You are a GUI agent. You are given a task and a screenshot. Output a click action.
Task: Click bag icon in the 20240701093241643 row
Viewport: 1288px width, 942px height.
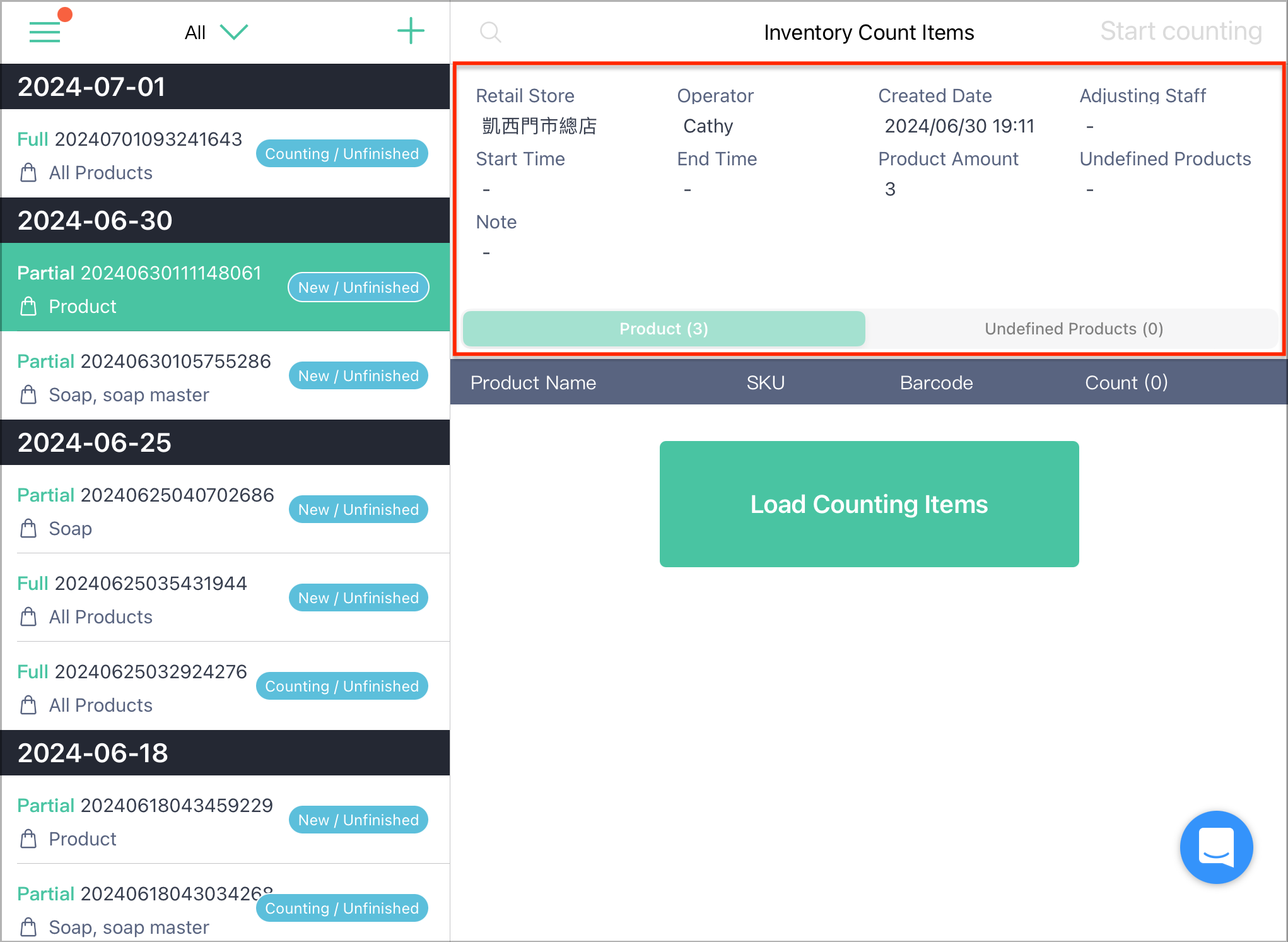tap(28, 172)
